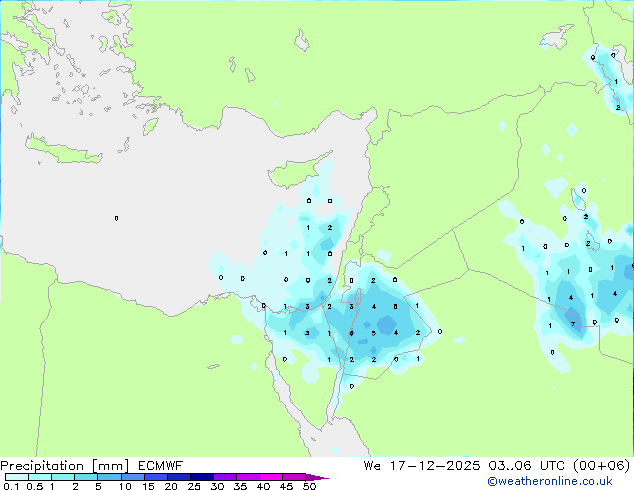This screenshot has width=634, height=490.
Task: Click legend label '30'
Action: tap(217, 486)
